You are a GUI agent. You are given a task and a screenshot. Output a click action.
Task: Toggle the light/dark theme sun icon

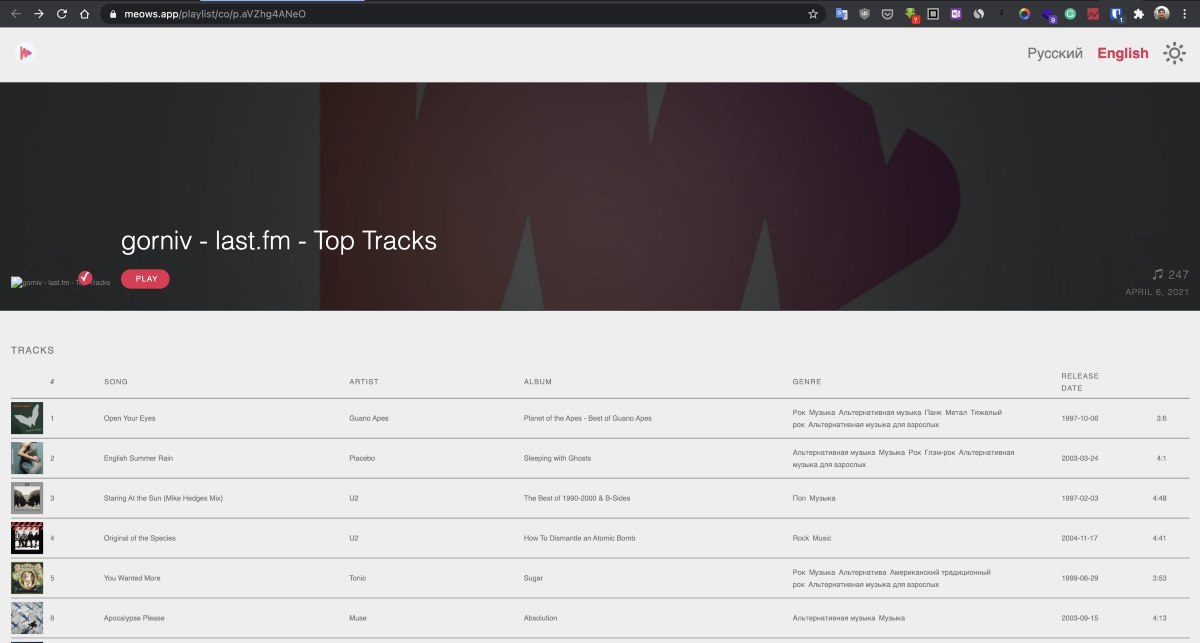tap(1174, 53)
